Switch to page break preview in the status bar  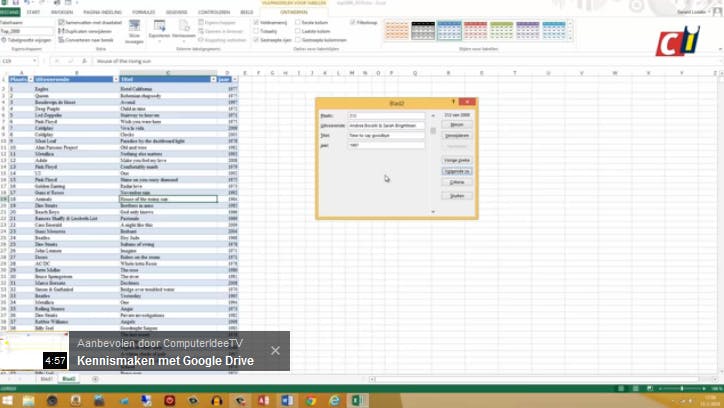coord(649,389)
